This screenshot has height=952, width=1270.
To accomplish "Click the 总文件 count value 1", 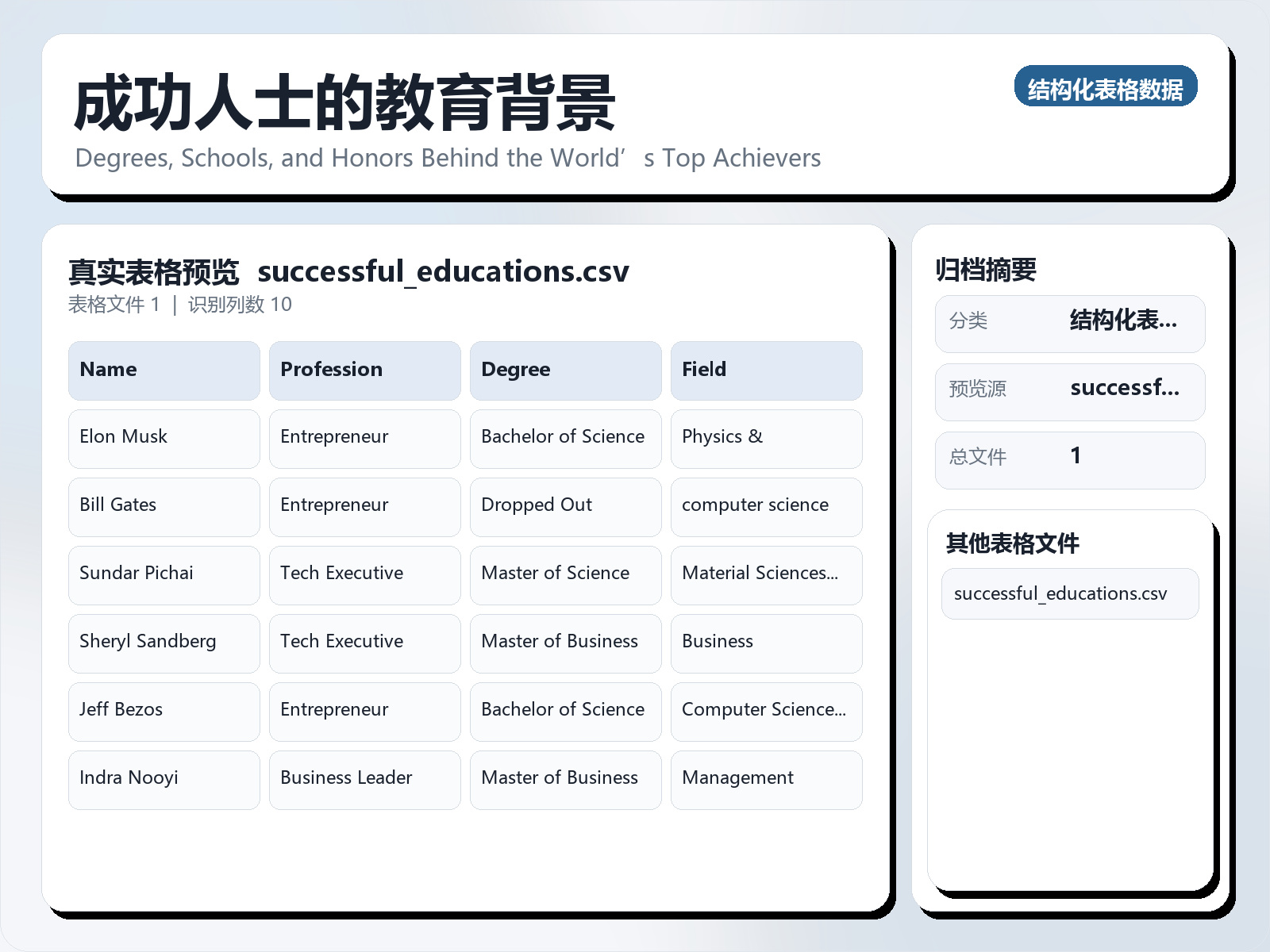I will click(x=1076, y=457).
